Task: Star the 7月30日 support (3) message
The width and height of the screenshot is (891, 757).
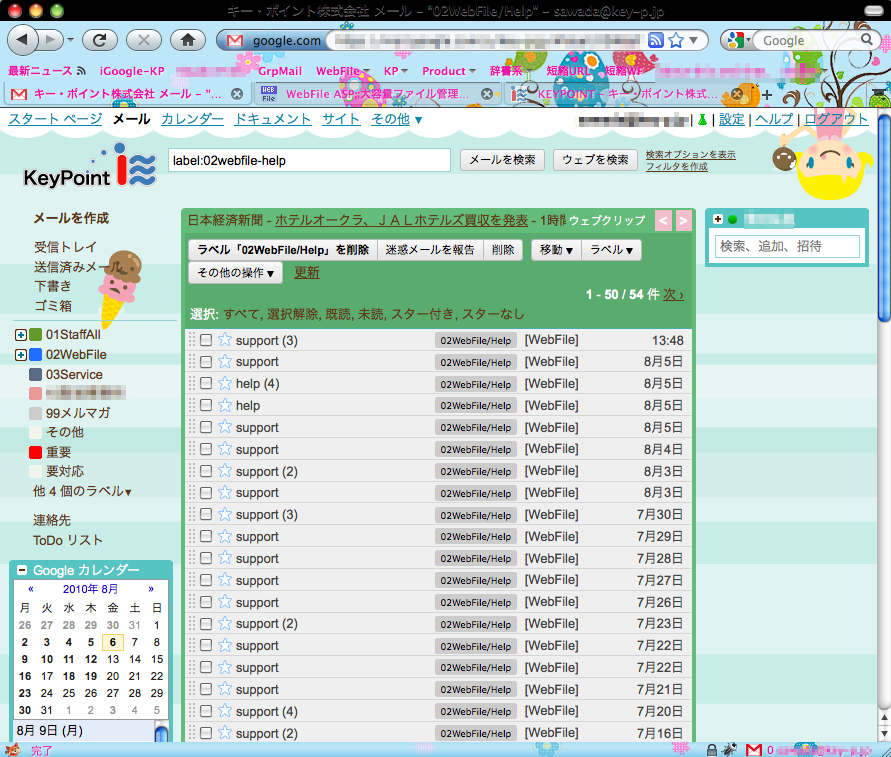Action: click(225, 514)
